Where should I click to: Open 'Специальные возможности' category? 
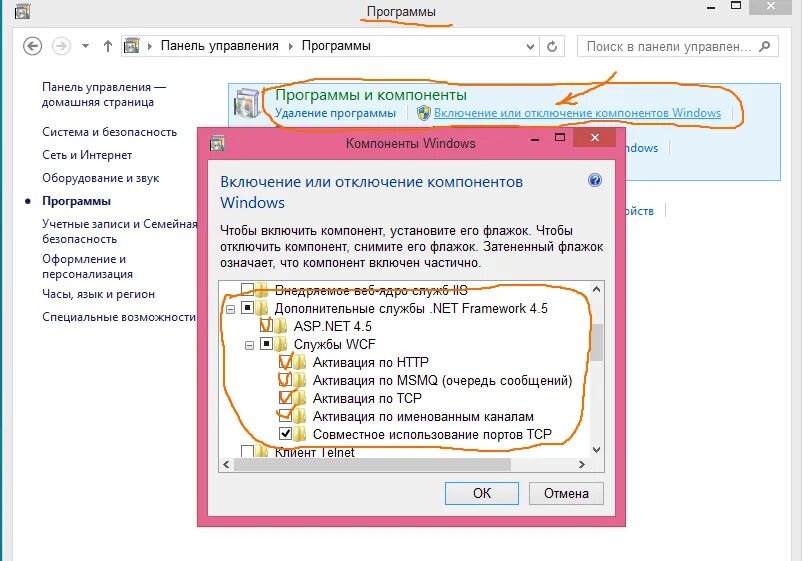click(119, 317)
